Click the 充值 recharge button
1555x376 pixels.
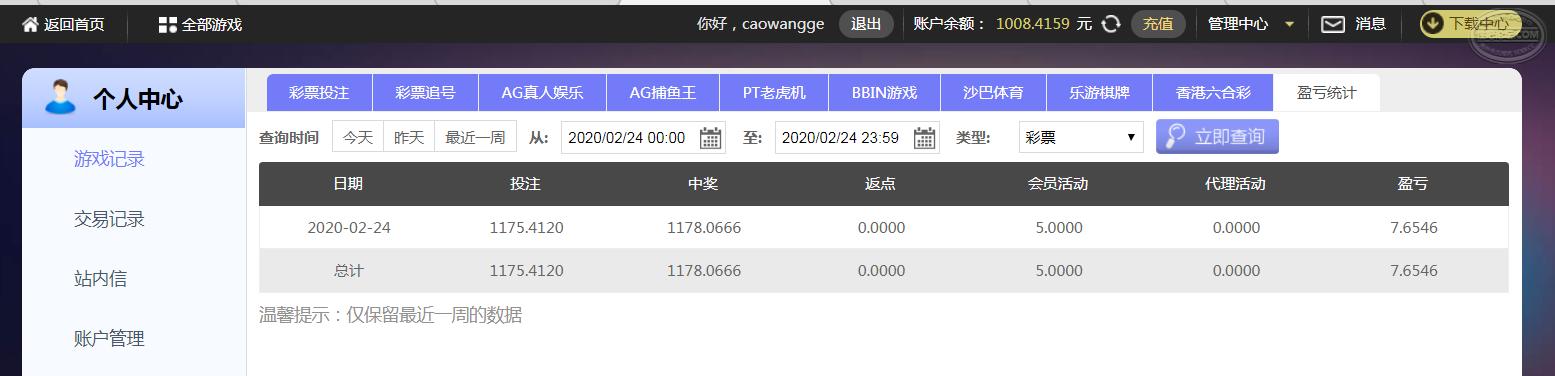pyautogui.click(x=1158, y=24)
